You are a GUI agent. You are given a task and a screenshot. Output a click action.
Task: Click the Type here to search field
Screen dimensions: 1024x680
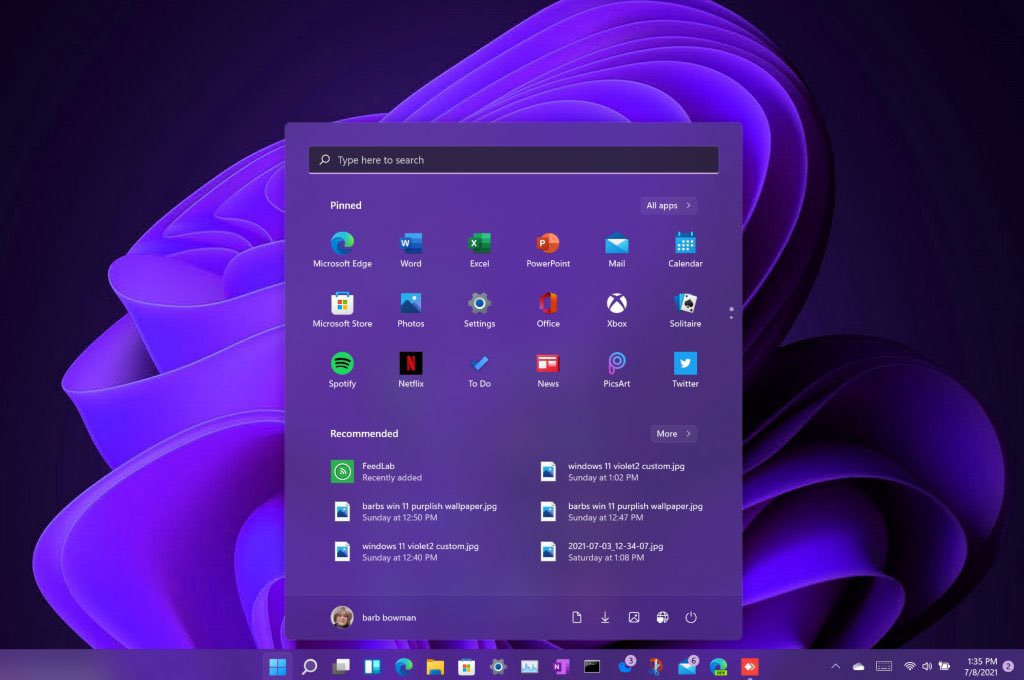point(513,160)
